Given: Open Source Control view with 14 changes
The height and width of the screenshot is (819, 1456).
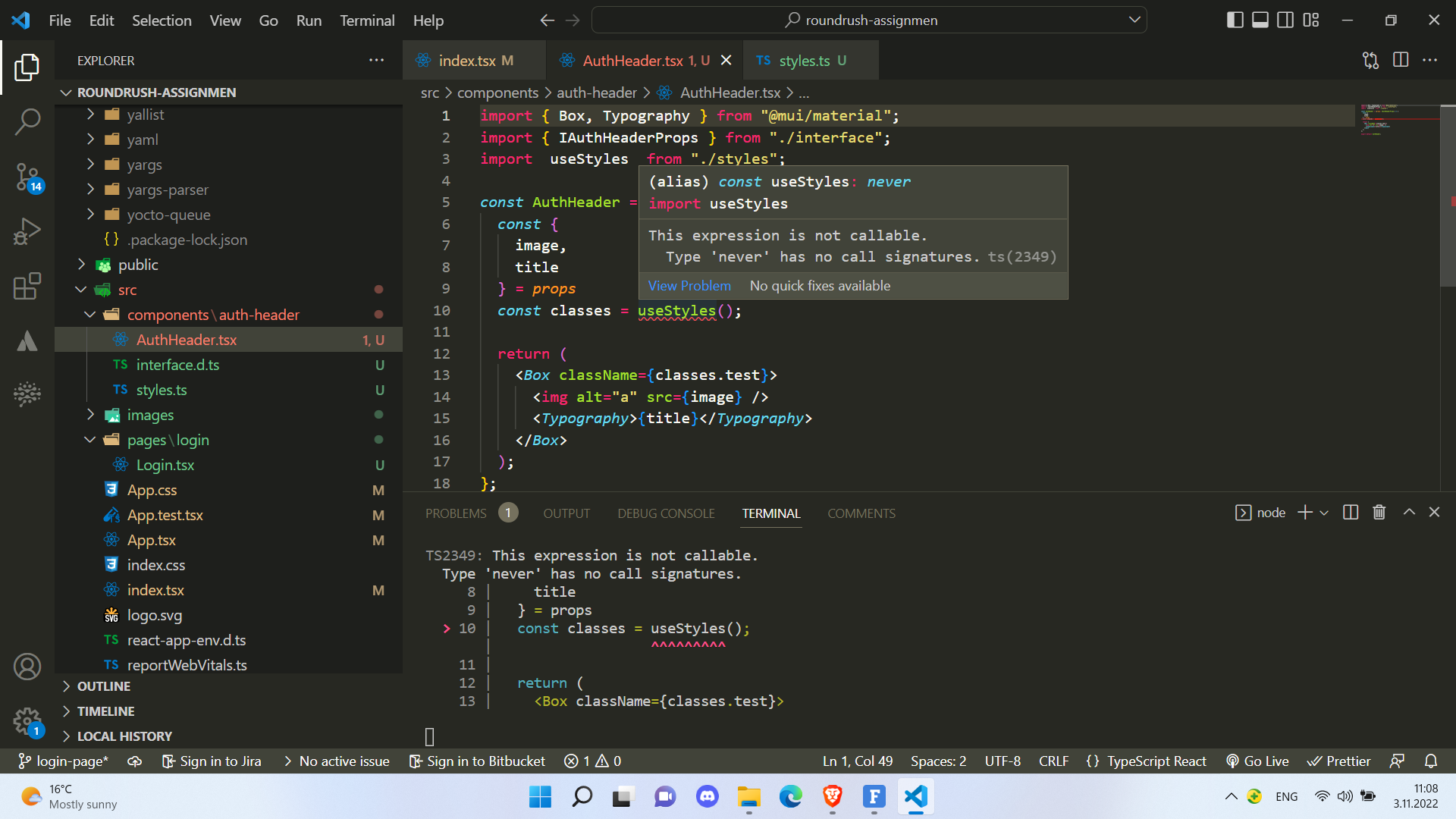Looking at the screenshot, I should point(27,177).
